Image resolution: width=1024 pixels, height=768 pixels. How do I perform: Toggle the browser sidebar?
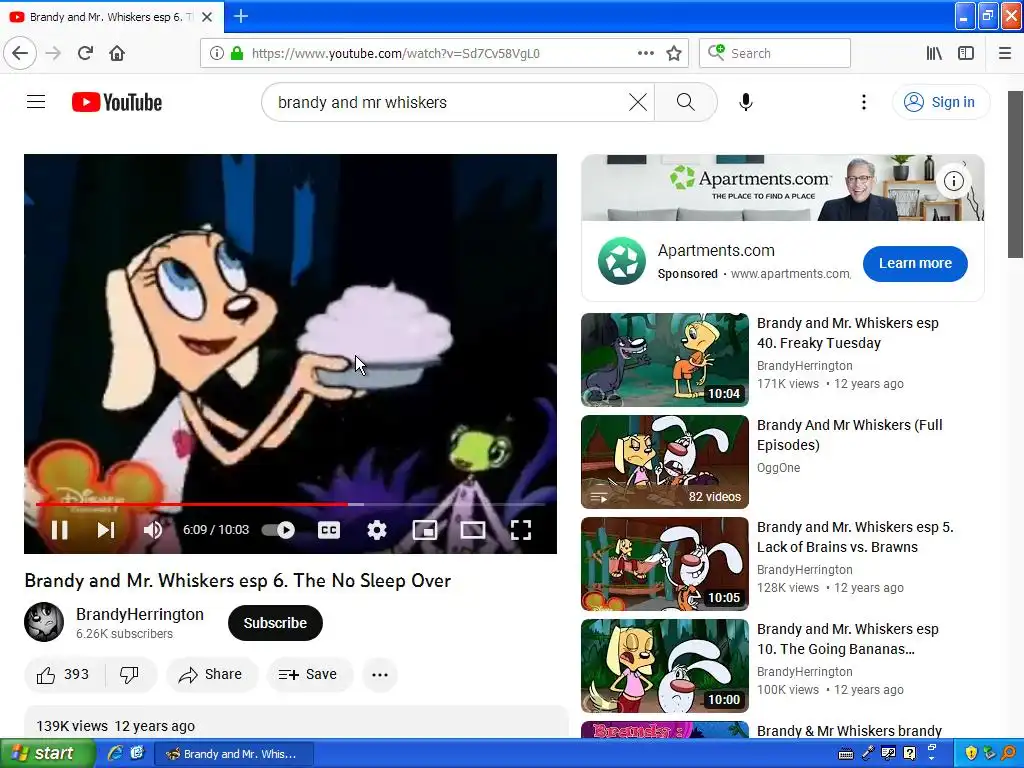click(x=966, y=53)
